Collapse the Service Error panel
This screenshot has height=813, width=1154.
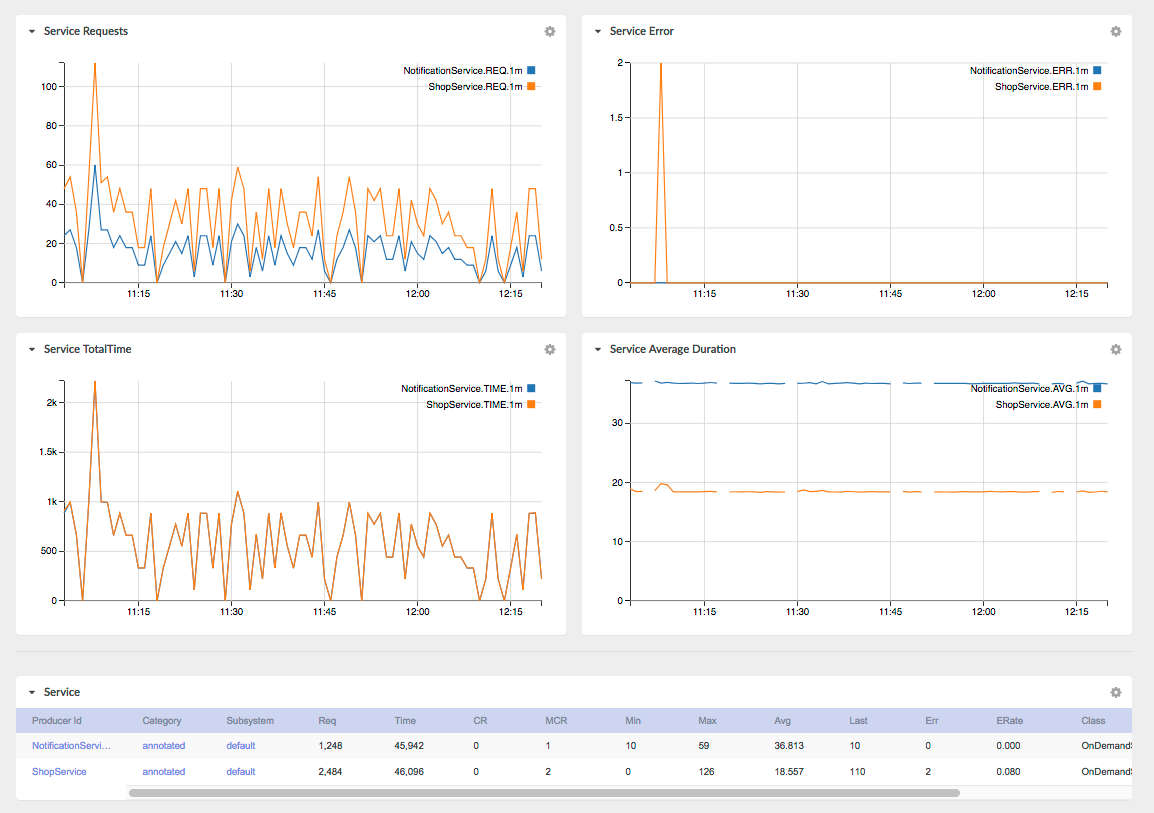pos(598,32)
